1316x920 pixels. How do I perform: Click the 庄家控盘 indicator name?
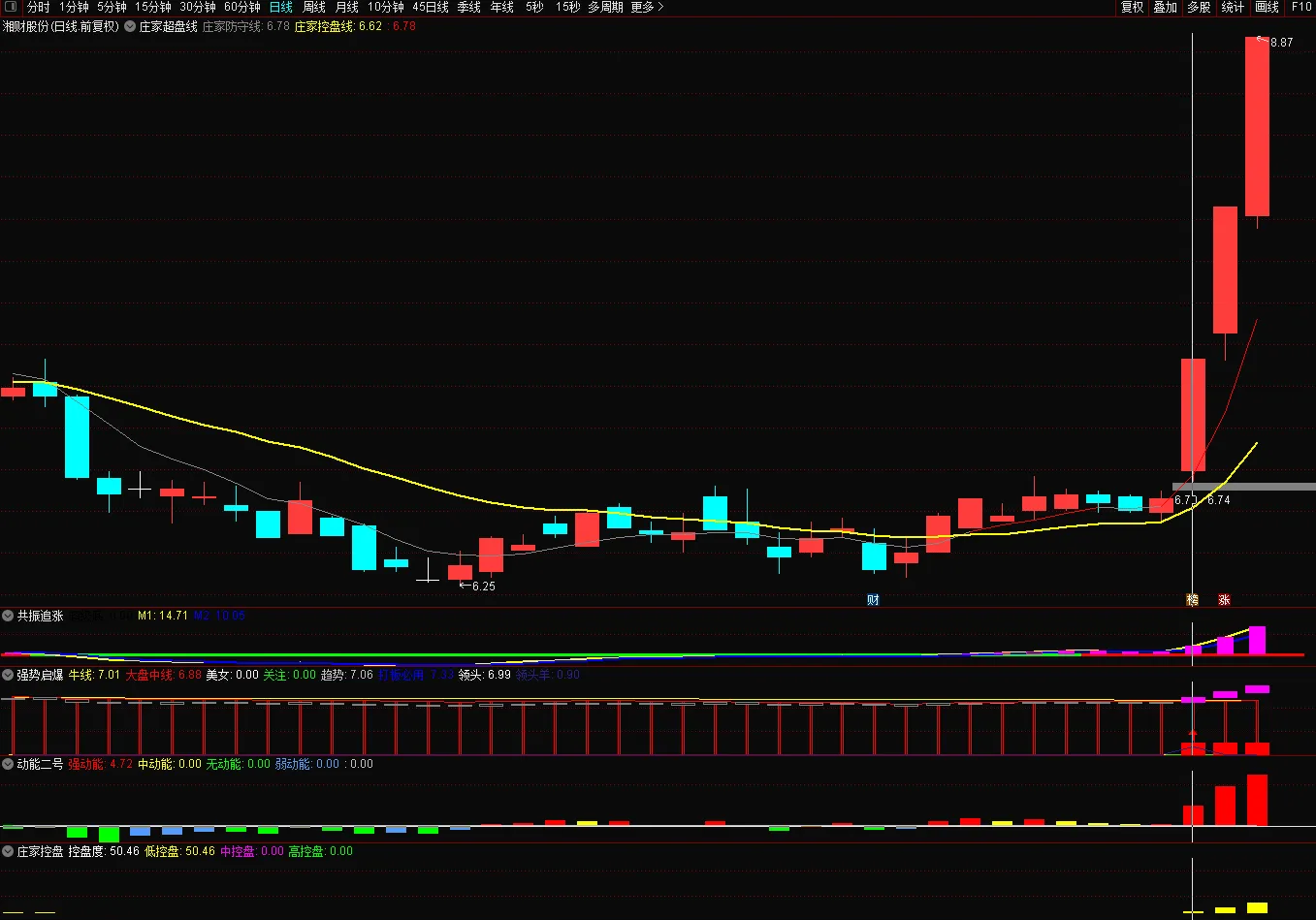[40, 851]
